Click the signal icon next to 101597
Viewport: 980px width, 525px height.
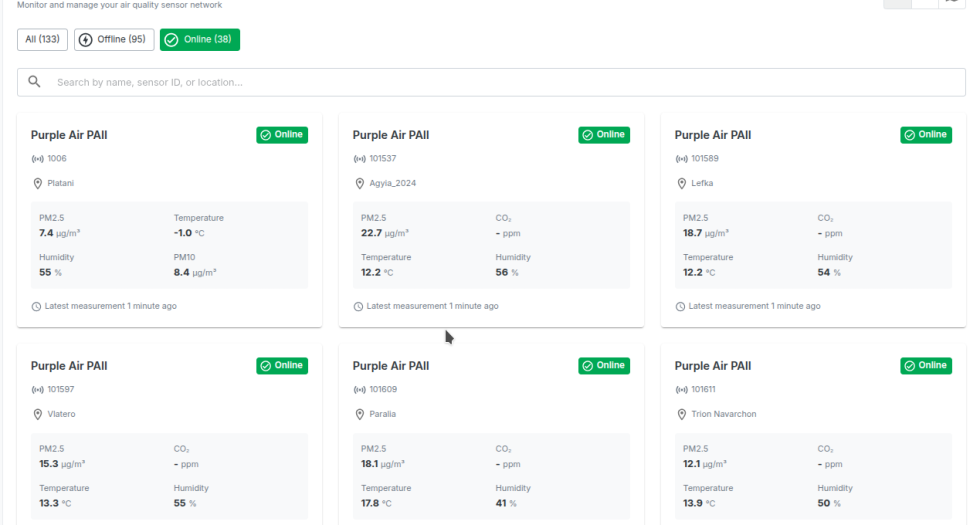click(x=38, y=390)
